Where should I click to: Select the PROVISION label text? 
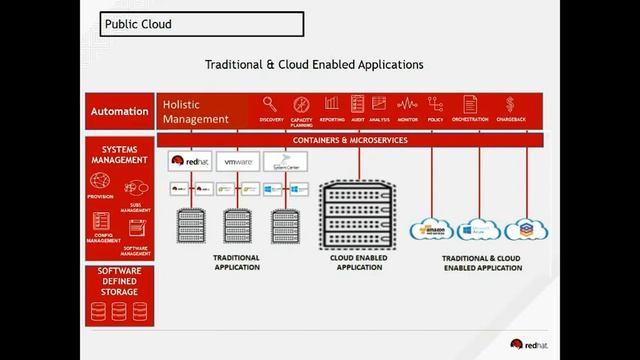click(x=100, y=197)
